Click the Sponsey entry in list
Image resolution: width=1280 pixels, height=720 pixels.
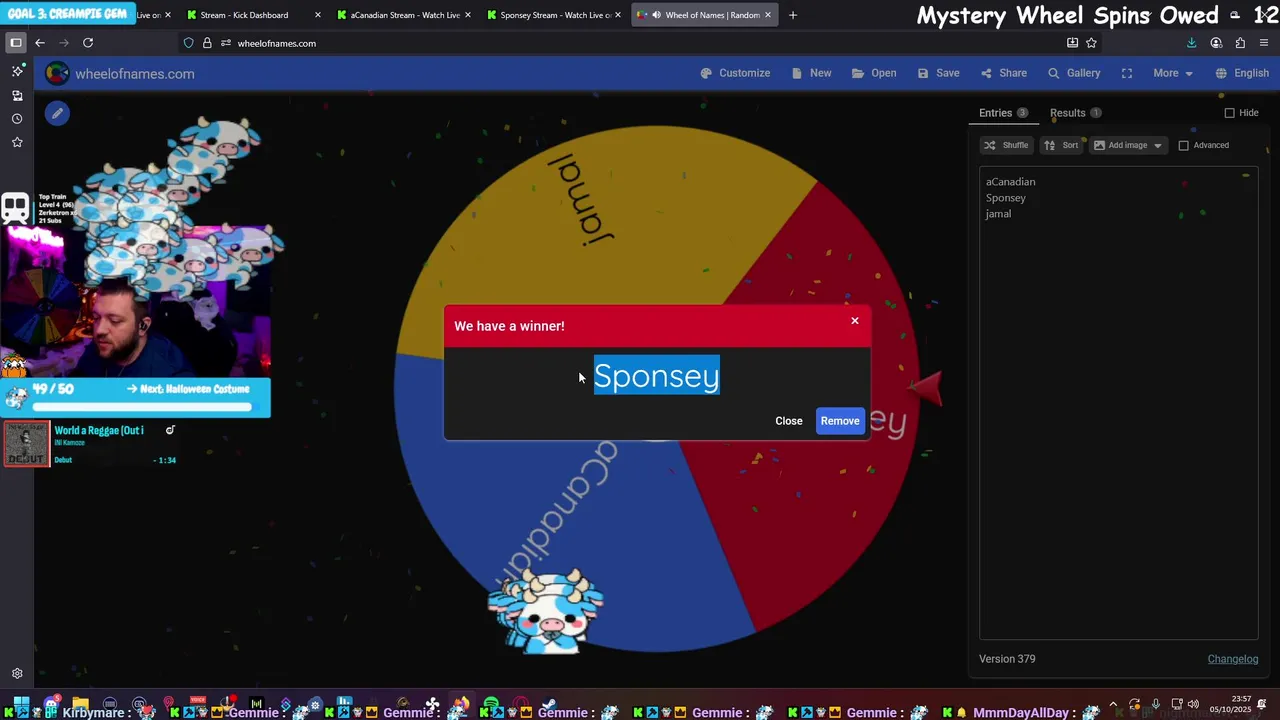coord(1006,198)
